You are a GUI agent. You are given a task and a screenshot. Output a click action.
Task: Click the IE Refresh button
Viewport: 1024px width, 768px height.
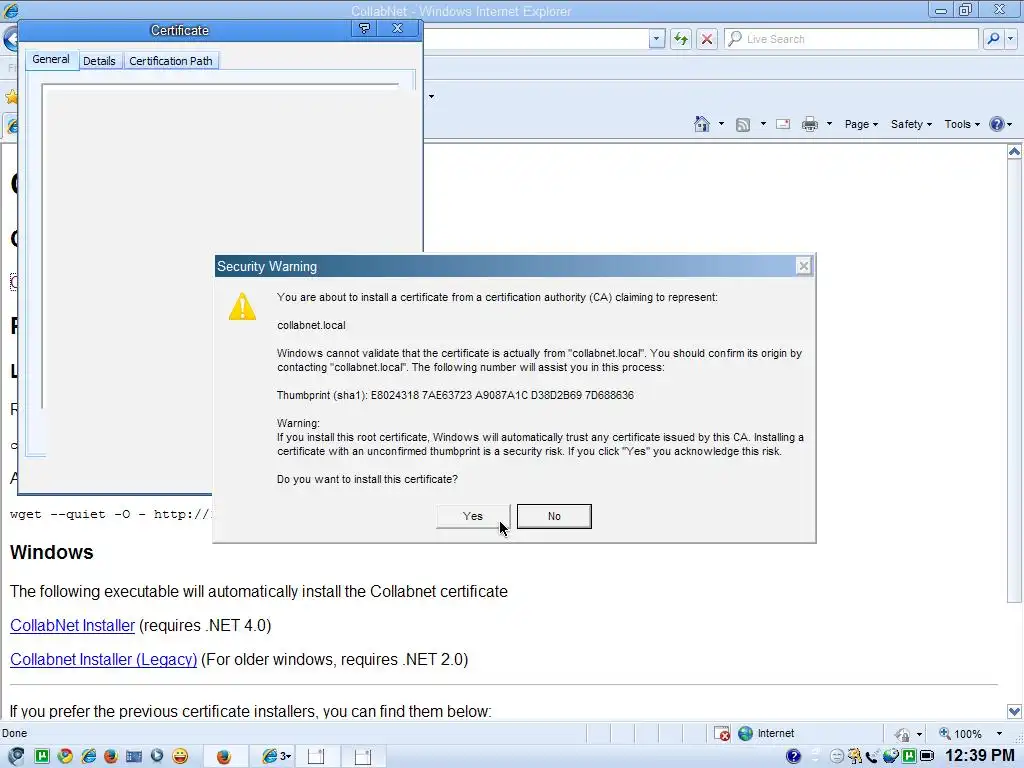pos(680,39)
